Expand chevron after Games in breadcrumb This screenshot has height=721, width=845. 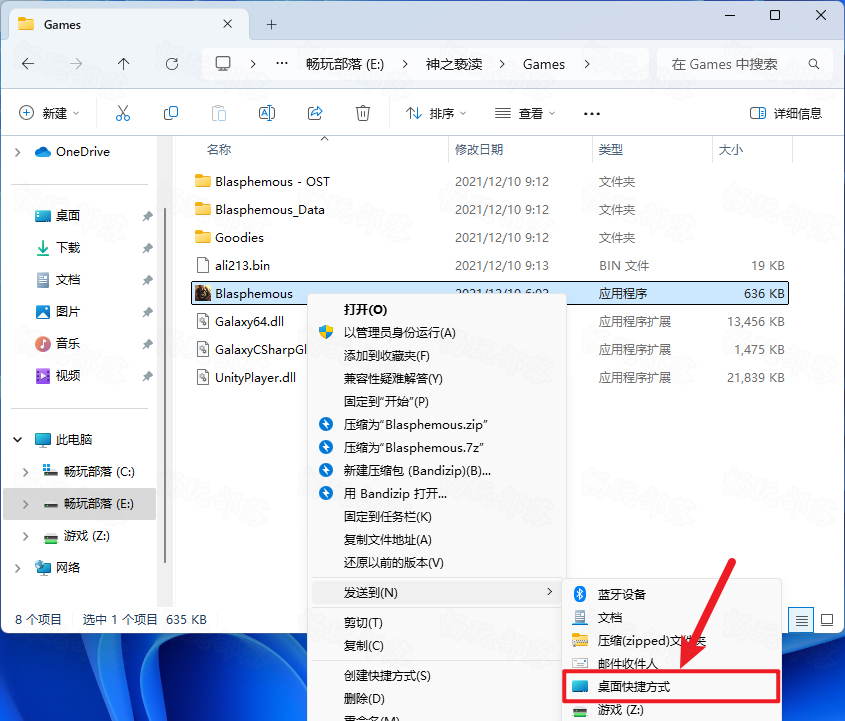[x=587, y=64]
